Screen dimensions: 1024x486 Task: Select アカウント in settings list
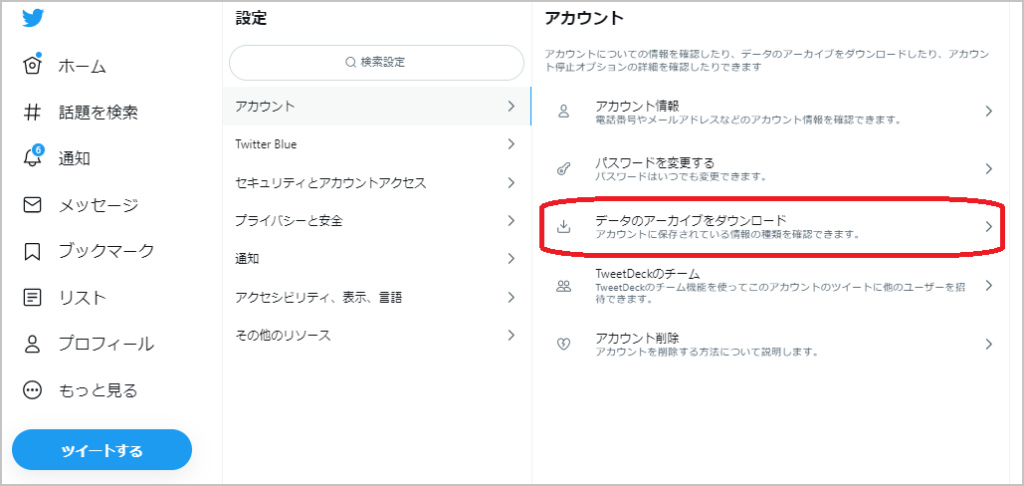(377, 106)
